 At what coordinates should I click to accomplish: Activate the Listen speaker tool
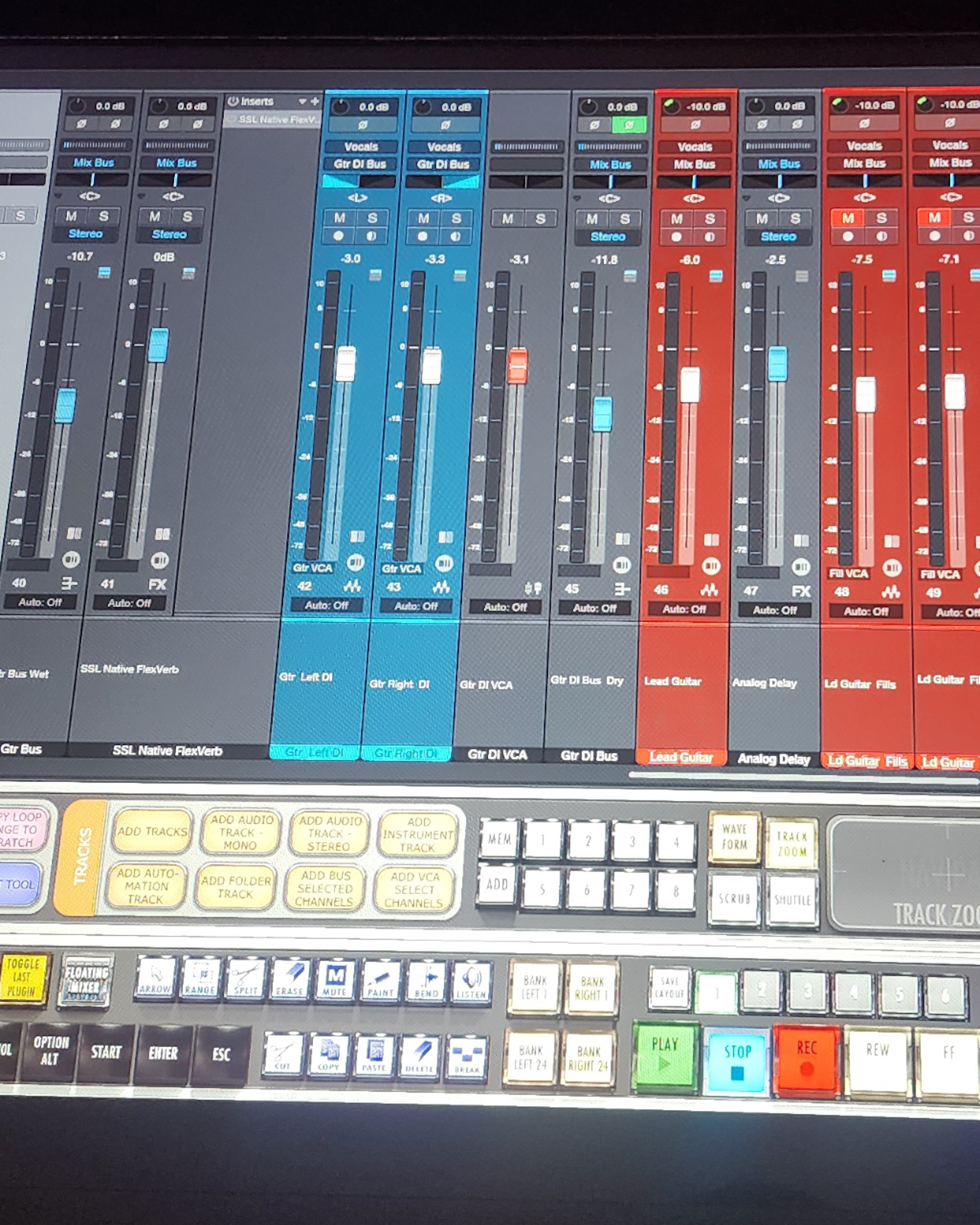pyautogui.click(x=472, y=982)
